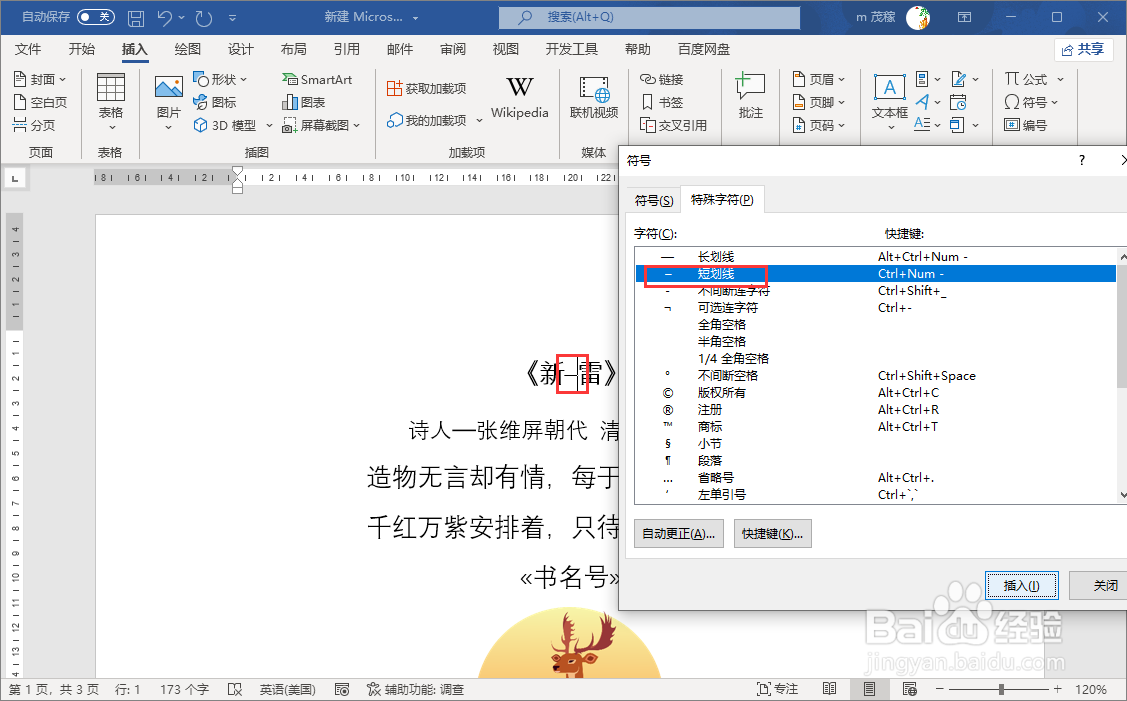Viewport: 1127px width, 701px height.
Task: Insert a SmartArt graphic
Action: [317, 79]
